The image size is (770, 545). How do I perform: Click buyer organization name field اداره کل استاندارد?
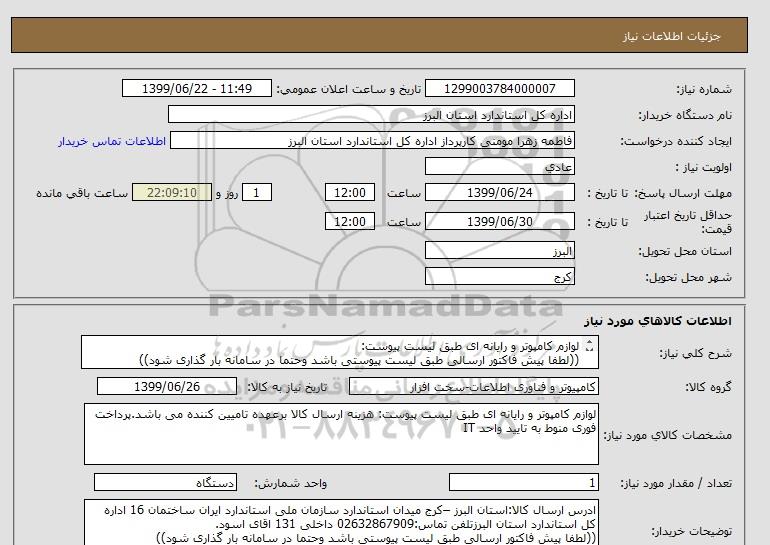371,114
